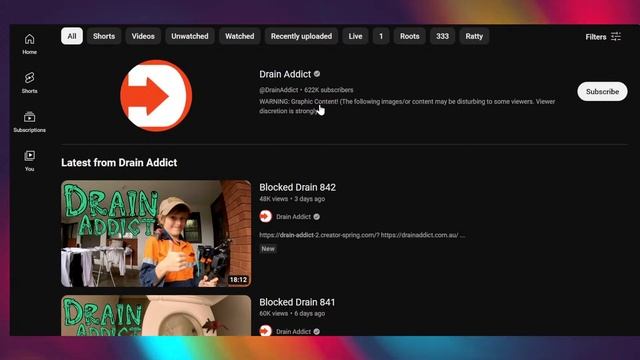Click the 48K views 3 days ago text
Image resolution: width=640 pixels, height=360 pixels.
292,199
